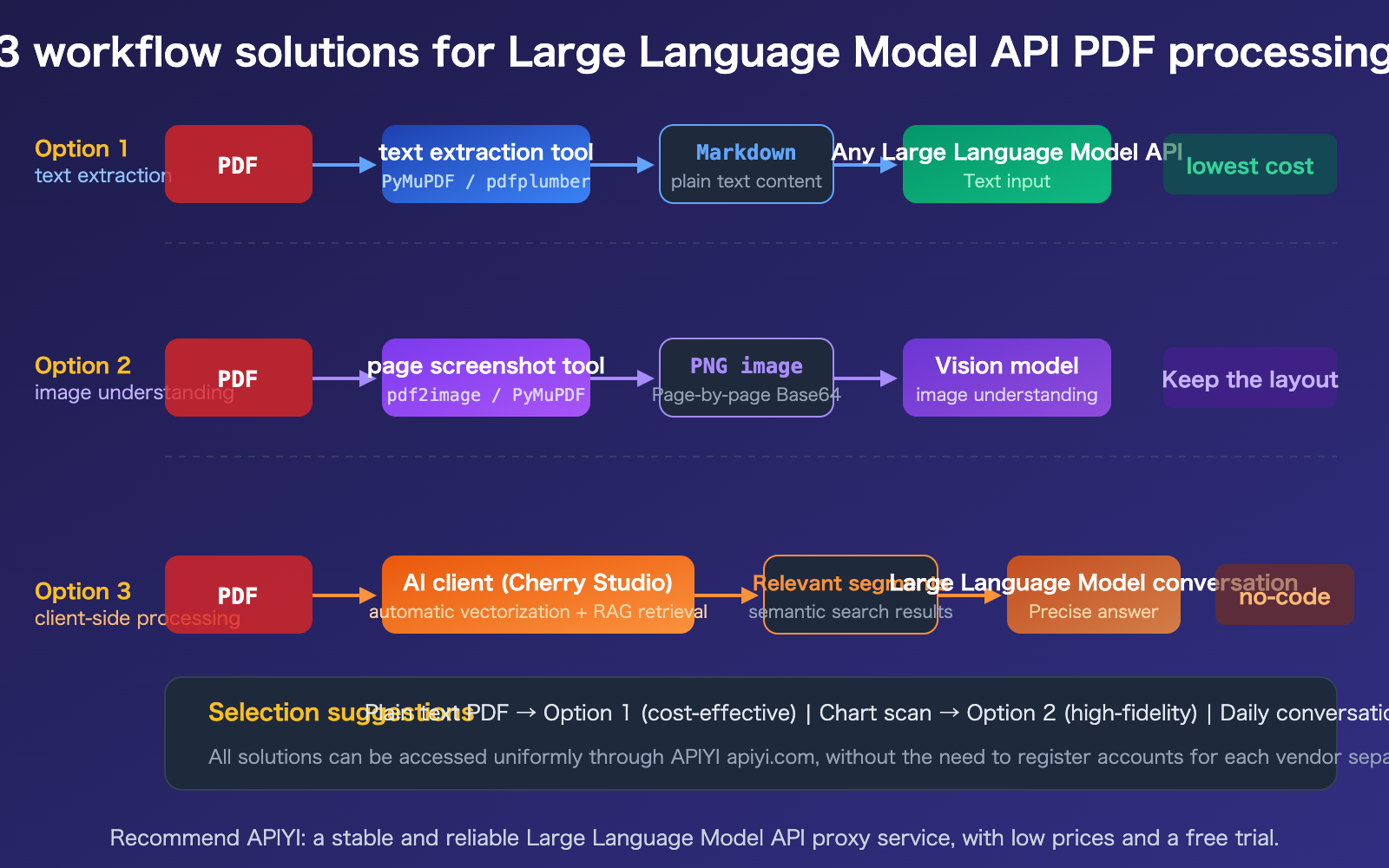Click the text extraction tool node
This screenshot has width=1389, height=868.
484,164
